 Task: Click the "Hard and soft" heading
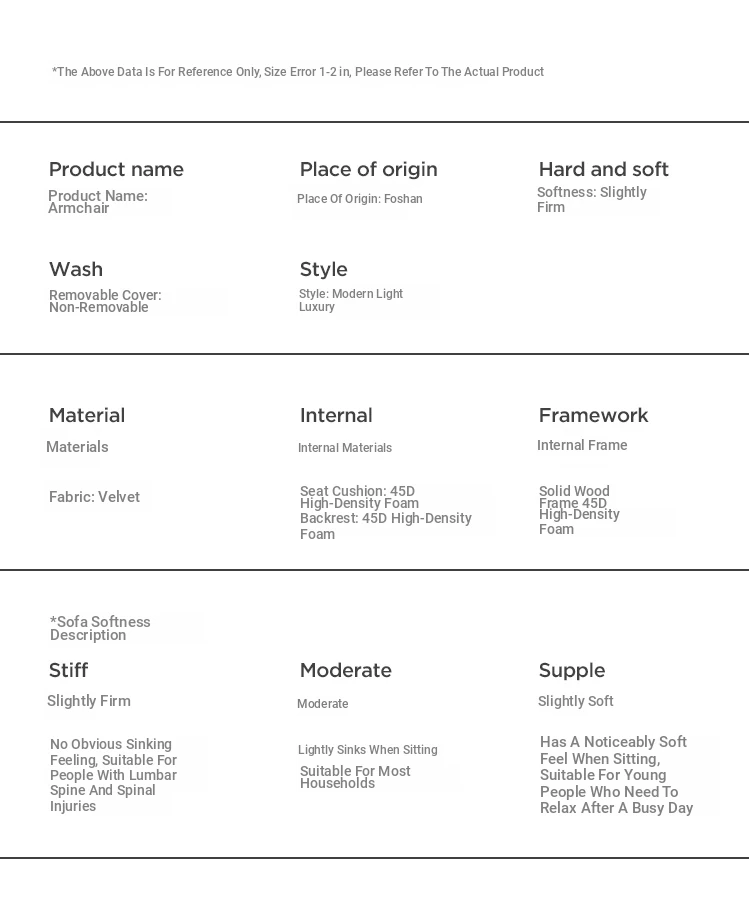603,169
